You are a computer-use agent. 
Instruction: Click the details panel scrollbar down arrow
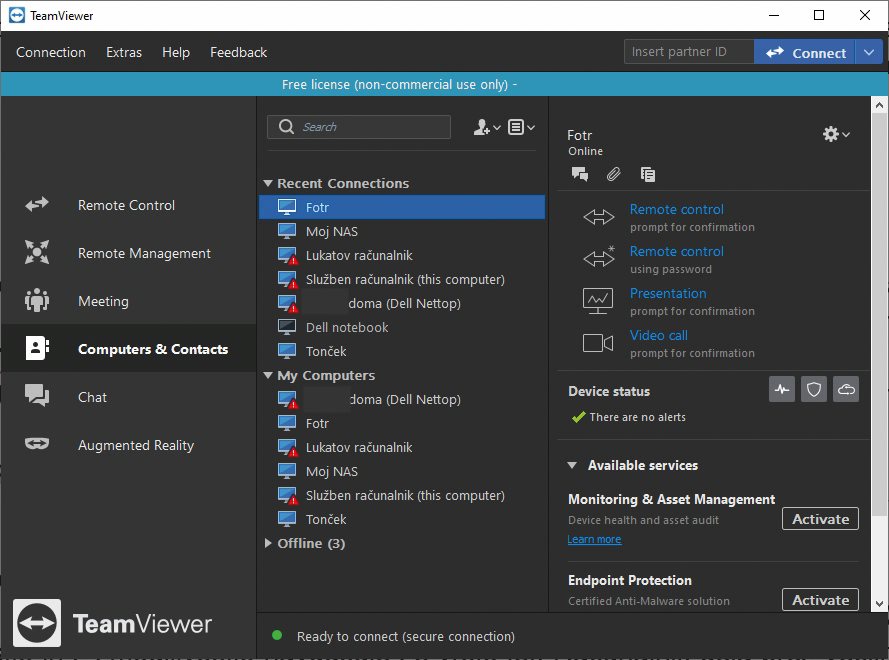point(879,603)
